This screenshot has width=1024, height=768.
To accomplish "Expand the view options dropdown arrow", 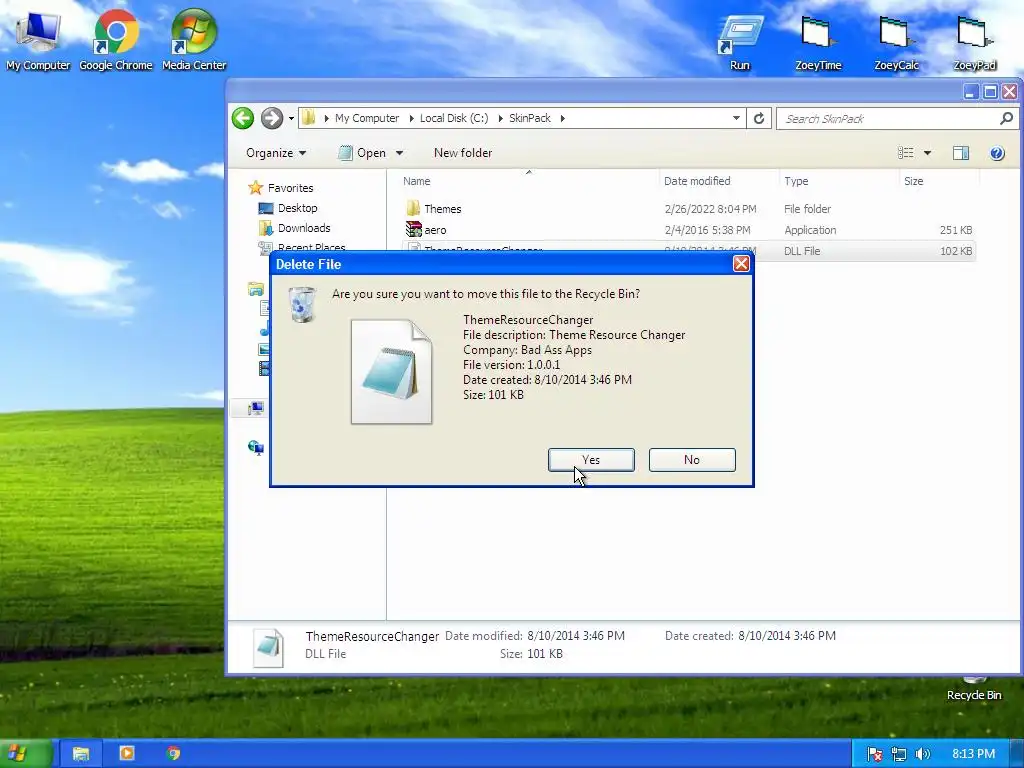I will pyautogui.click(x=927, y=153).
